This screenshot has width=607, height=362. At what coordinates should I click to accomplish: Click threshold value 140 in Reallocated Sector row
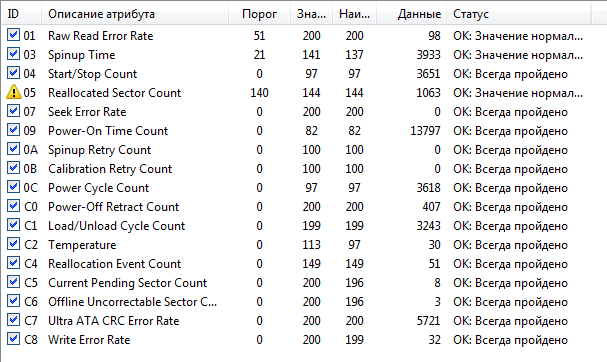point(259,93)
